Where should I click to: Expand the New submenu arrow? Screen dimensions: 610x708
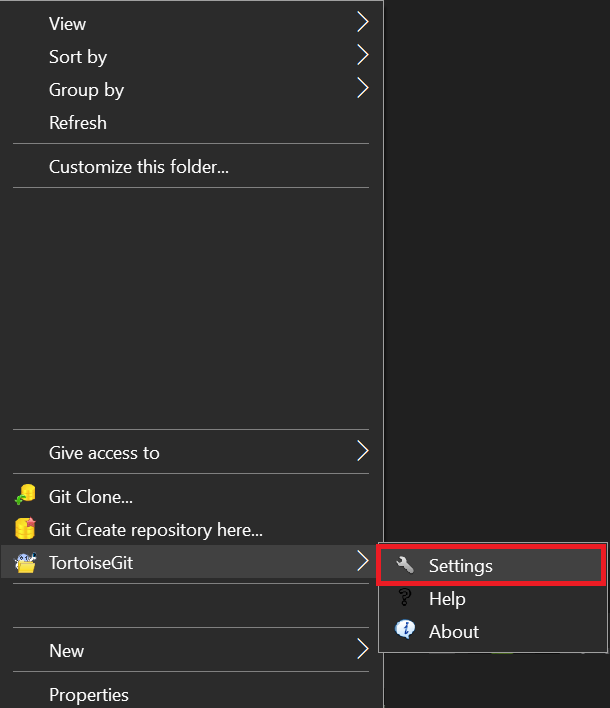[x=363, y=649]
